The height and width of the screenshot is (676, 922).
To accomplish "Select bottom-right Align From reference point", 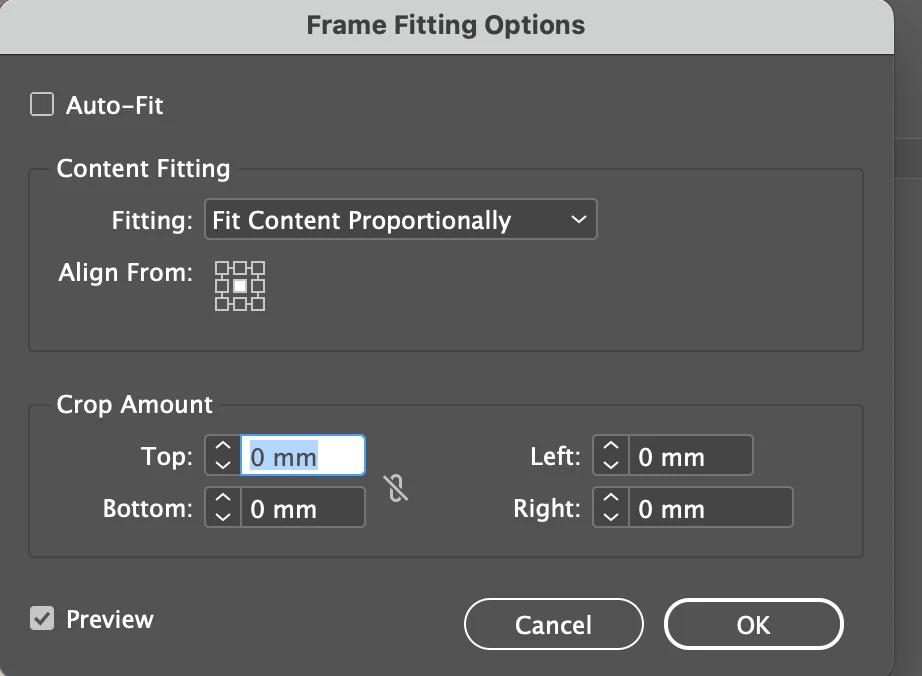I will (258, 303).
